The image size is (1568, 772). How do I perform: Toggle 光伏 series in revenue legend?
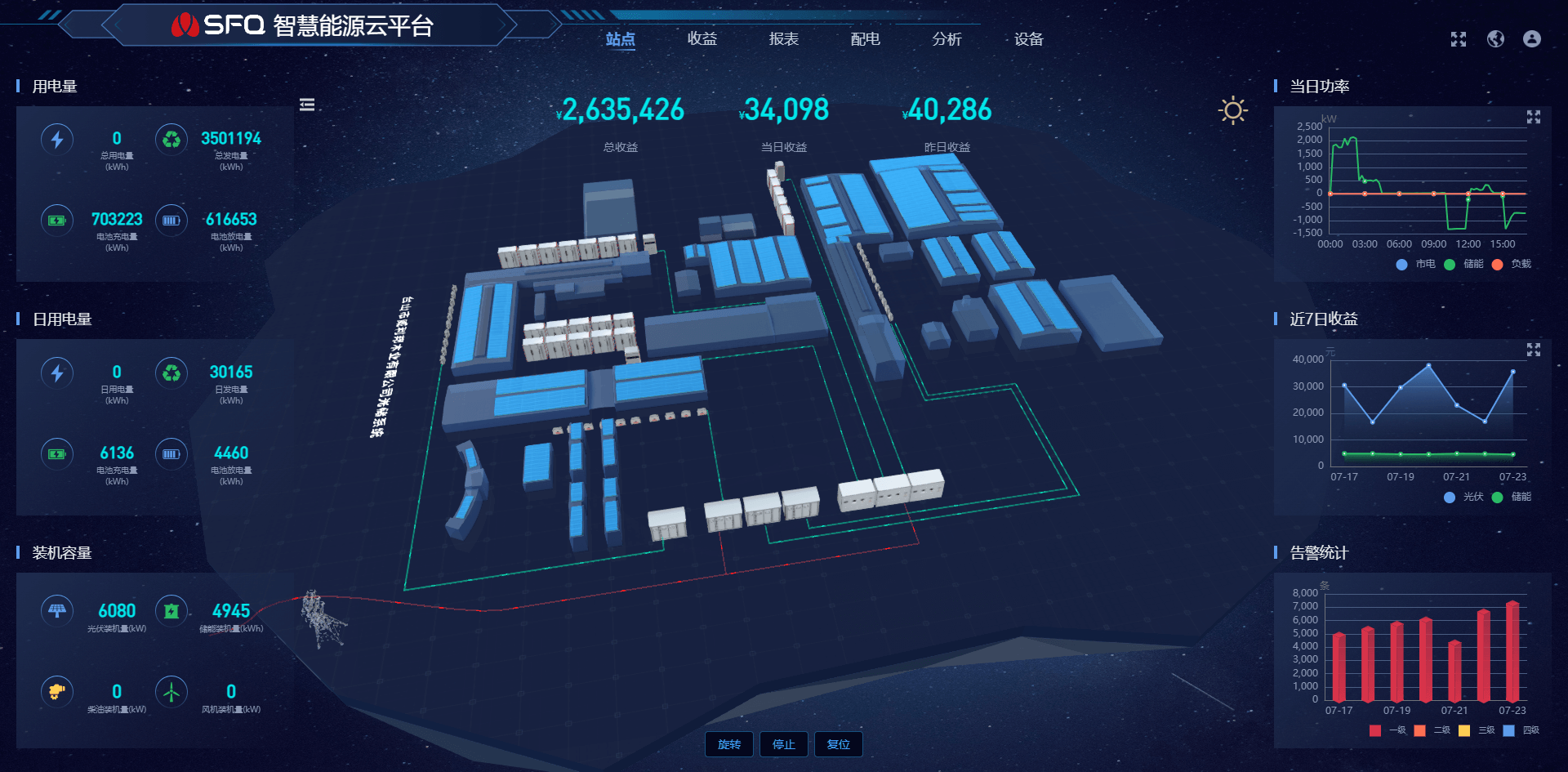coord(1464,497)
